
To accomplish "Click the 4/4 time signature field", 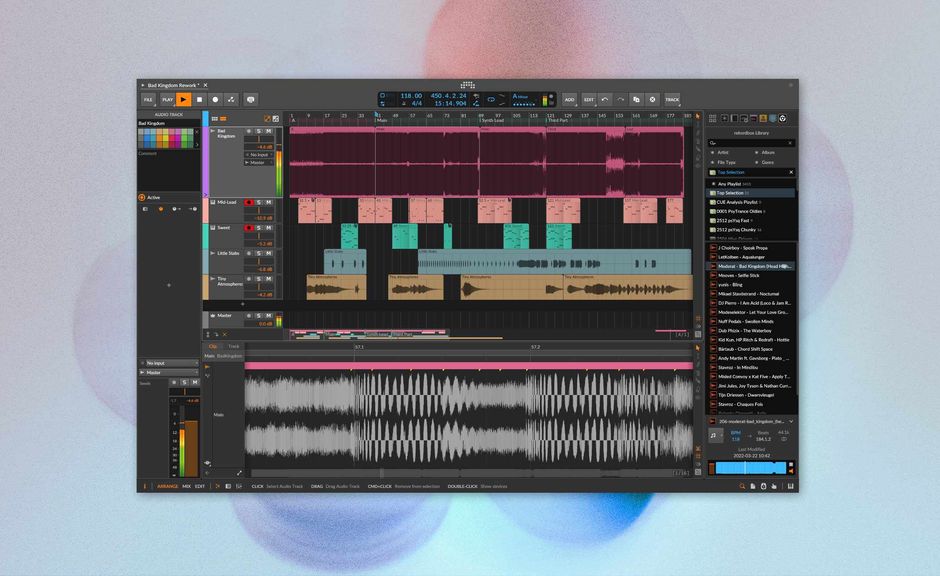I will pyautogui.click(x=416, y=103).
